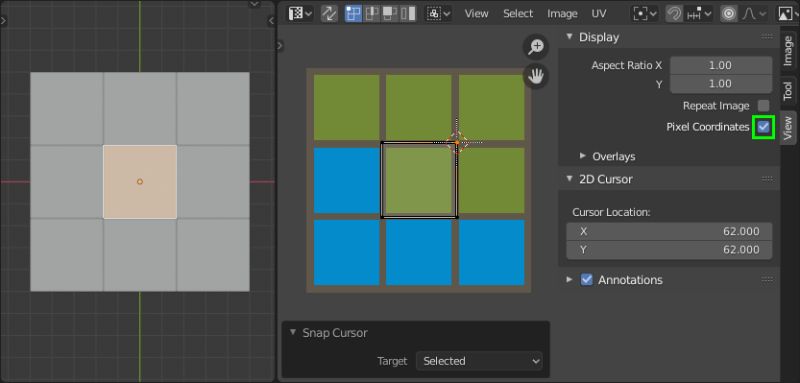Screen dimensions: 800x383
Task: Disable Pixel Coordinates checkbox
Action: point(764,126)
